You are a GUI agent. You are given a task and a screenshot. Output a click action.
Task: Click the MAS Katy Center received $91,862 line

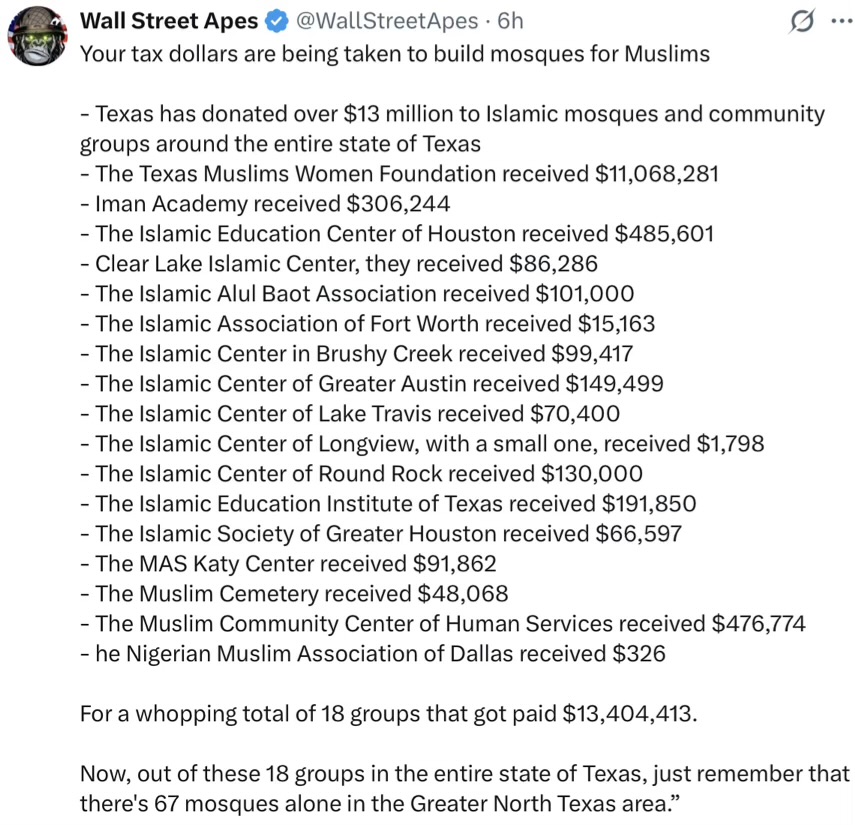[288, 564]
